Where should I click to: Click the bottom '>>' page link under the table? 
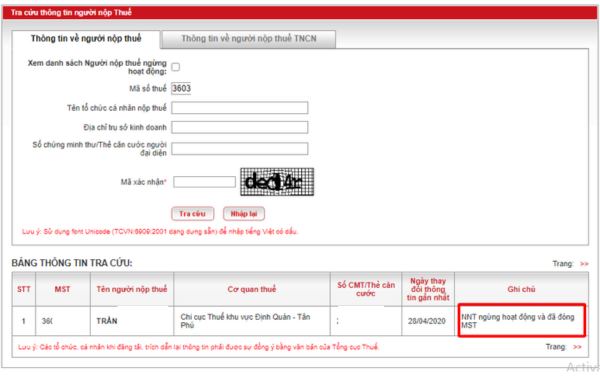point(577,347)
